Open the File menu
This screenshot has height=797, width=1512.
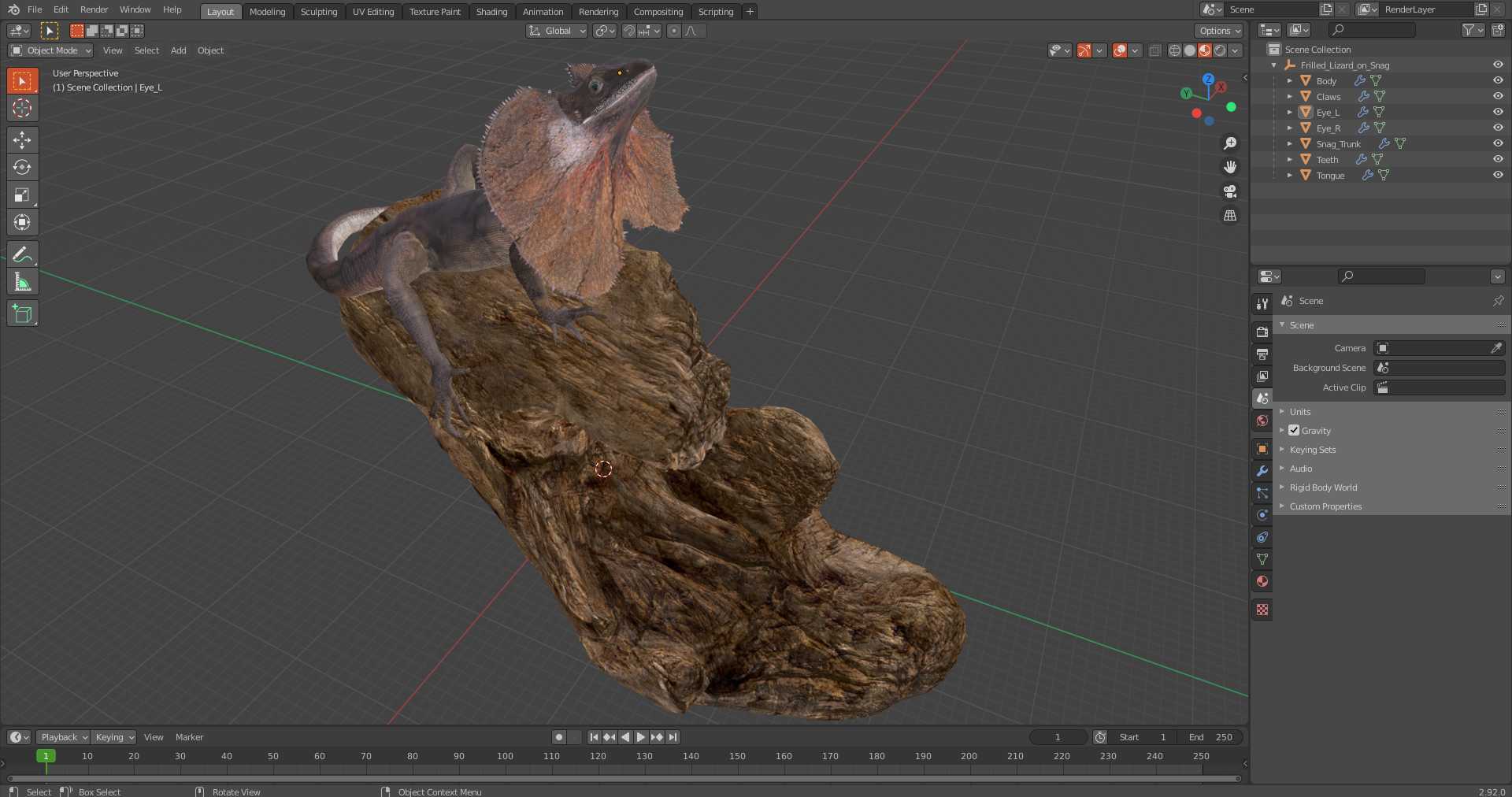coord(35,9)
